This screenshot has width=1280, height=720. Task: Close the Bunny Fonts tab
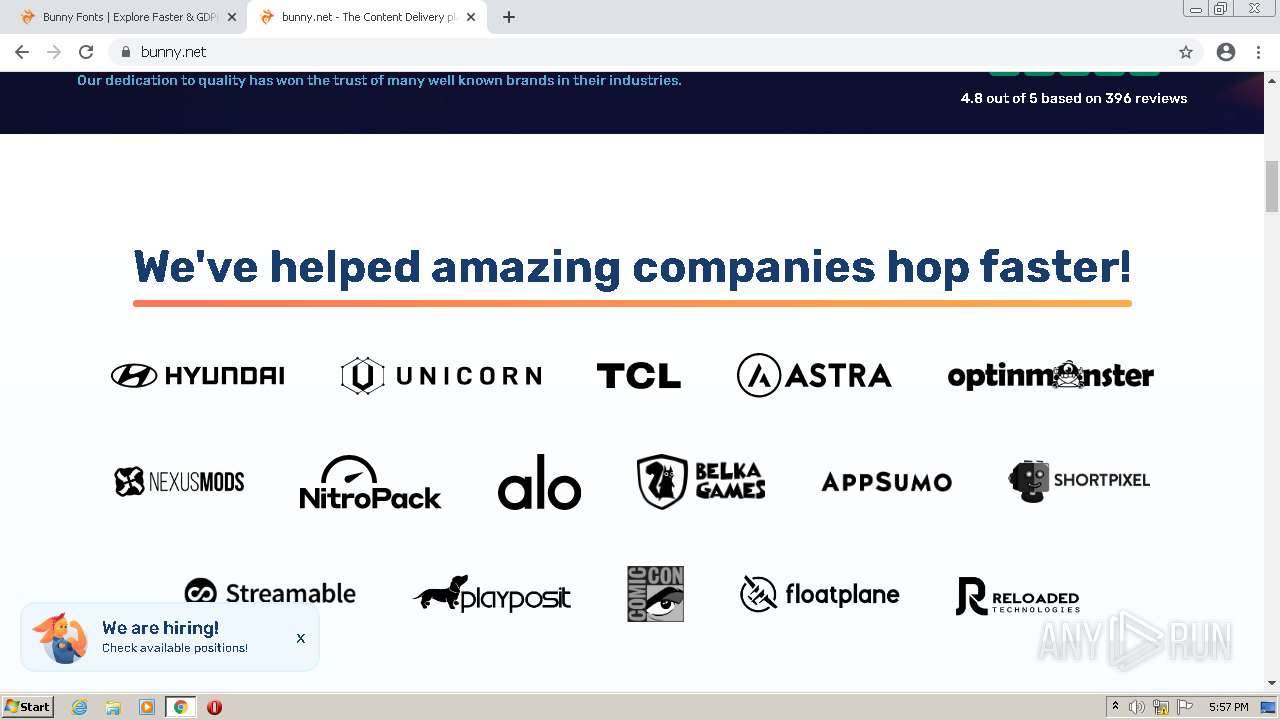(232, 17)
